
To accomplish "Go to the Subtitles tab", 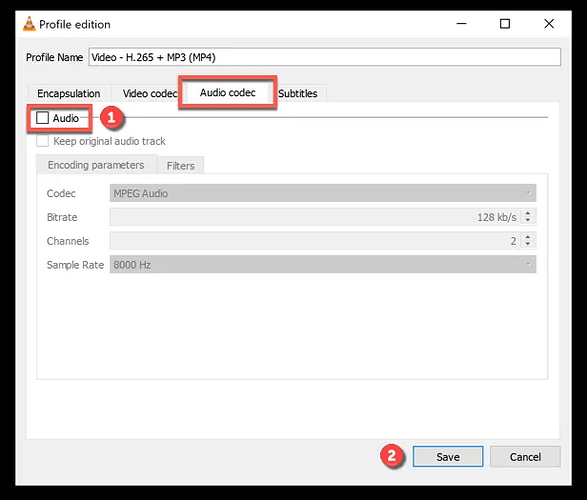I will coord(298,93).
